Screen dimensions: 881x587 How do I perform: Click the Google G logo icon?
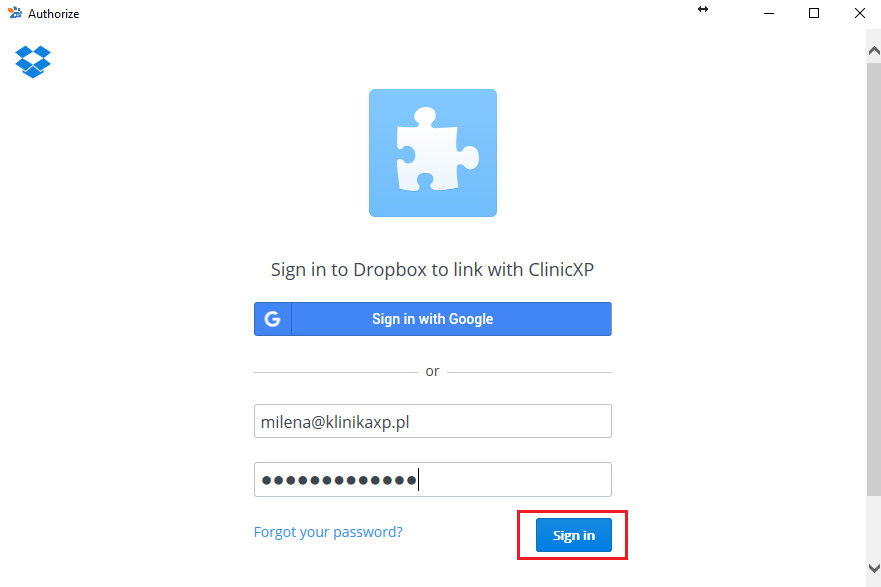point(273,319)
